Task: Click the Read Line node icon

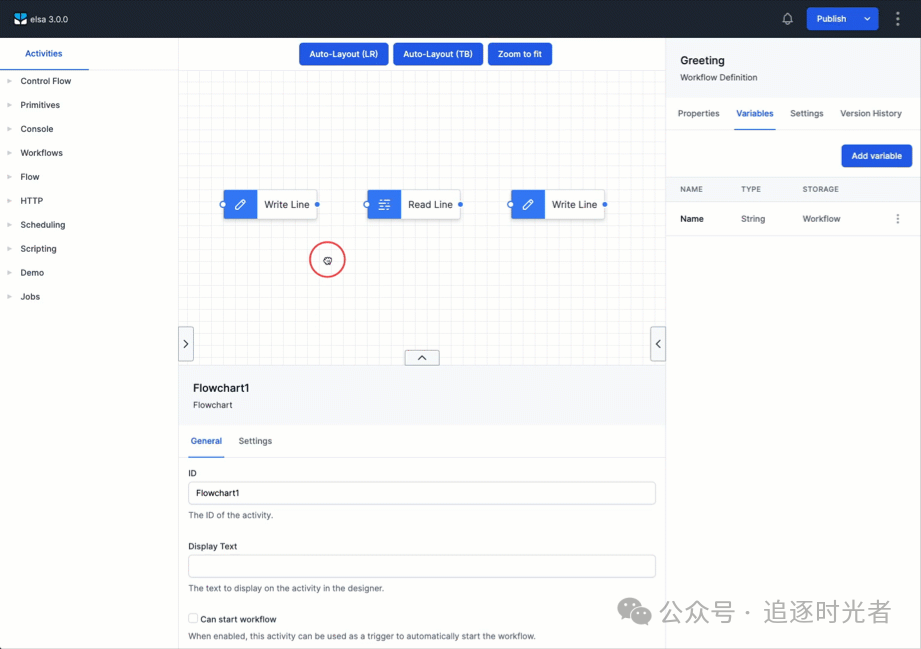Action: click(384, 204)
